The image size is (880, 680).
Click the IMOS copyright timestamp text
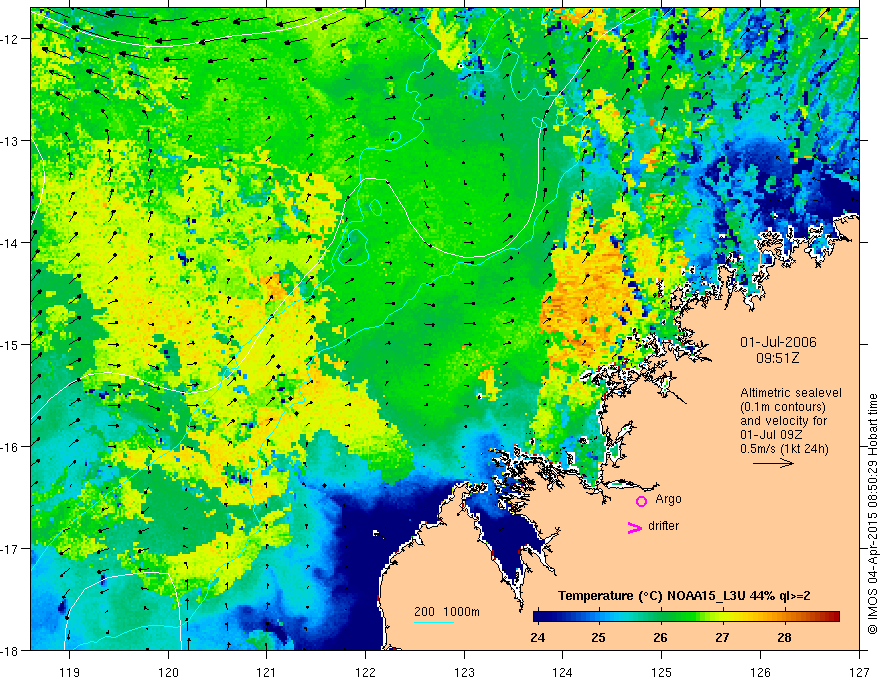pyautogui.click(x=872, y=514)
